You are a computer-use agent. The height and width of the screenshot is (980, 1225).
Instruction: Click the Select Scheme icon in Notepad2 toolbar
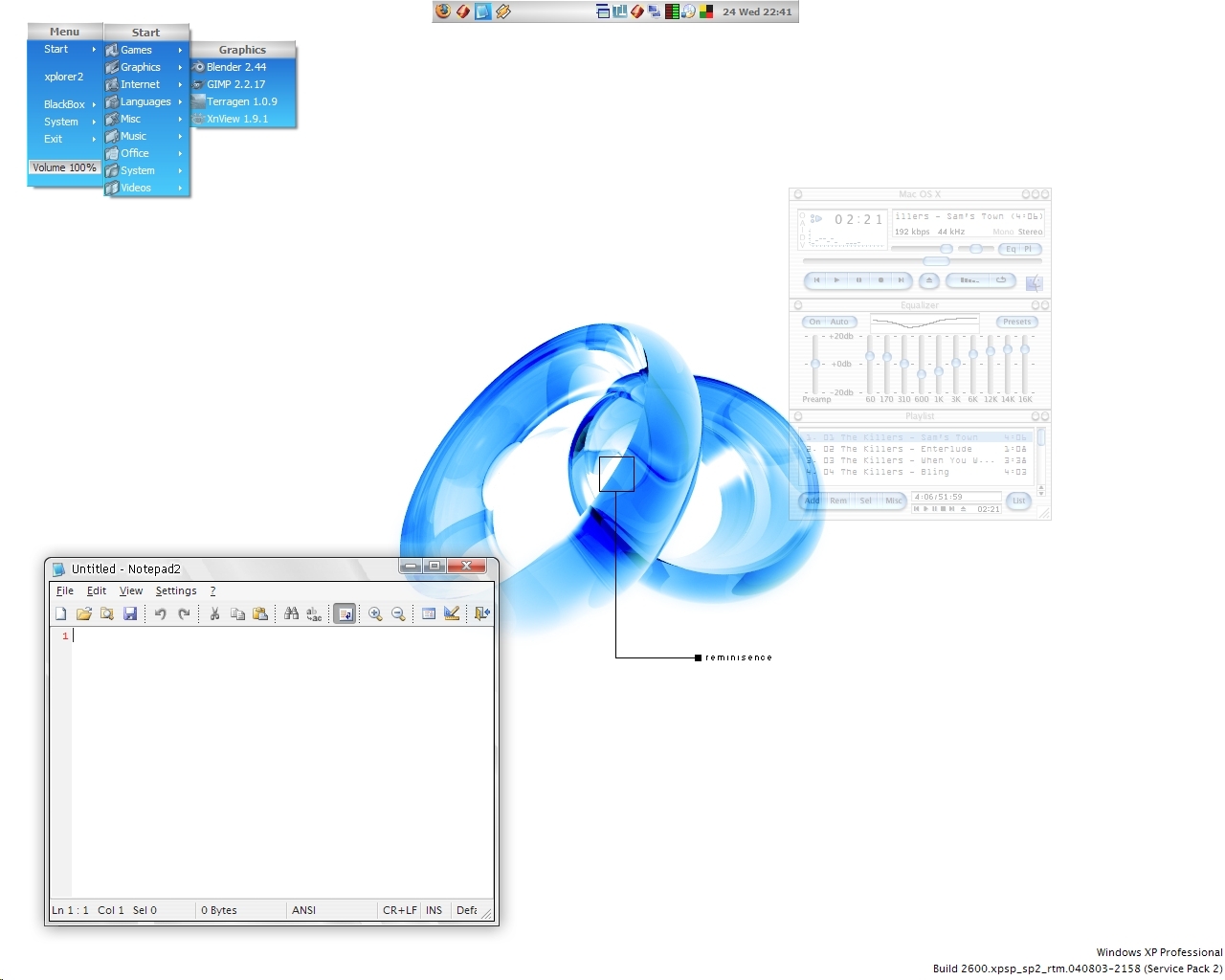pos(429,613)
